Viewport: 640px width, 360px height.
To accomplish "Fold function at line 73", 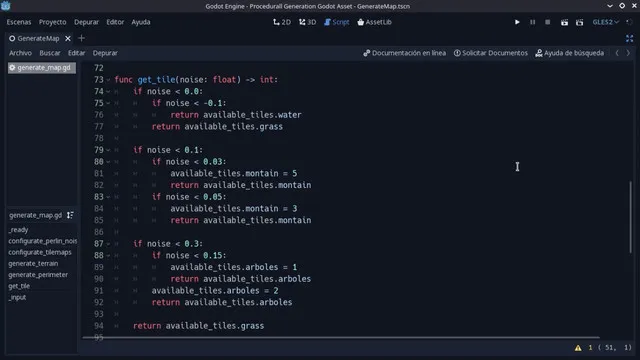I will tap(108, 80).
